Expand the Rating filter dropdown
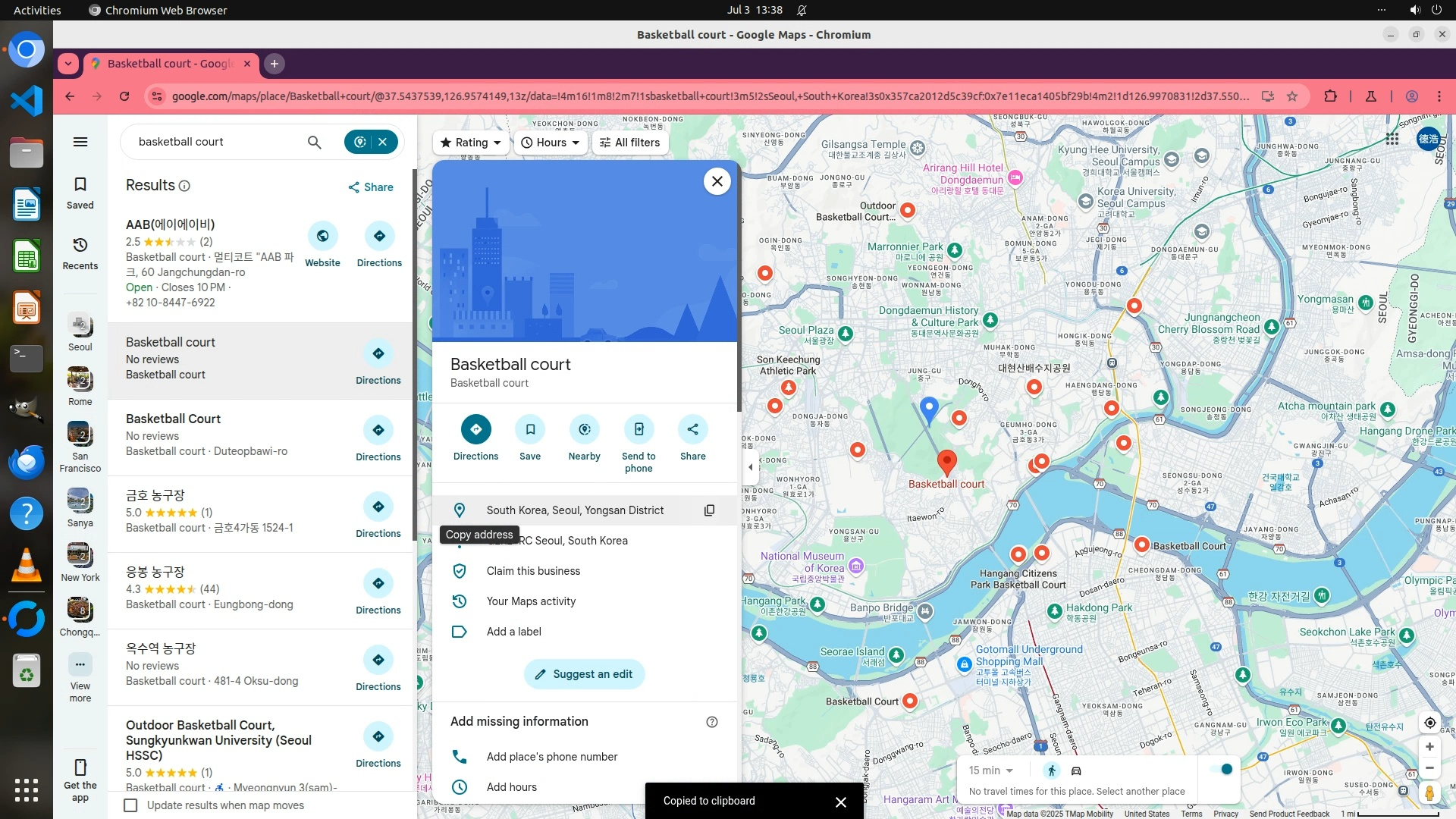 471,143
